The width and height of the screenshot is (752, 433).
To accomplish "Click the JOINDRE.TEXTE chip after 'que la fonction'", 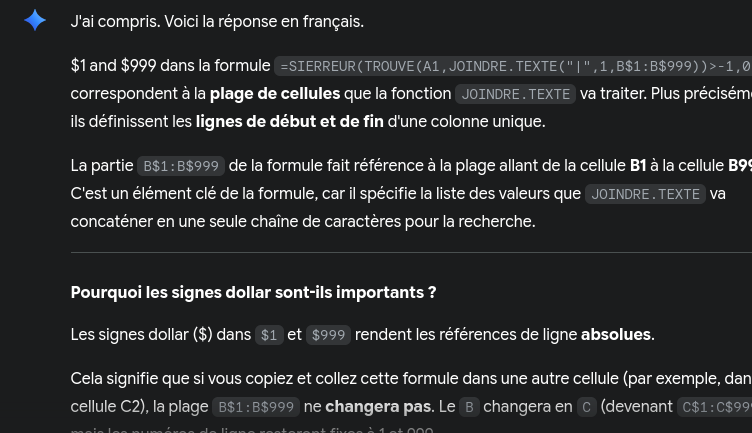I will coord(516,94).
